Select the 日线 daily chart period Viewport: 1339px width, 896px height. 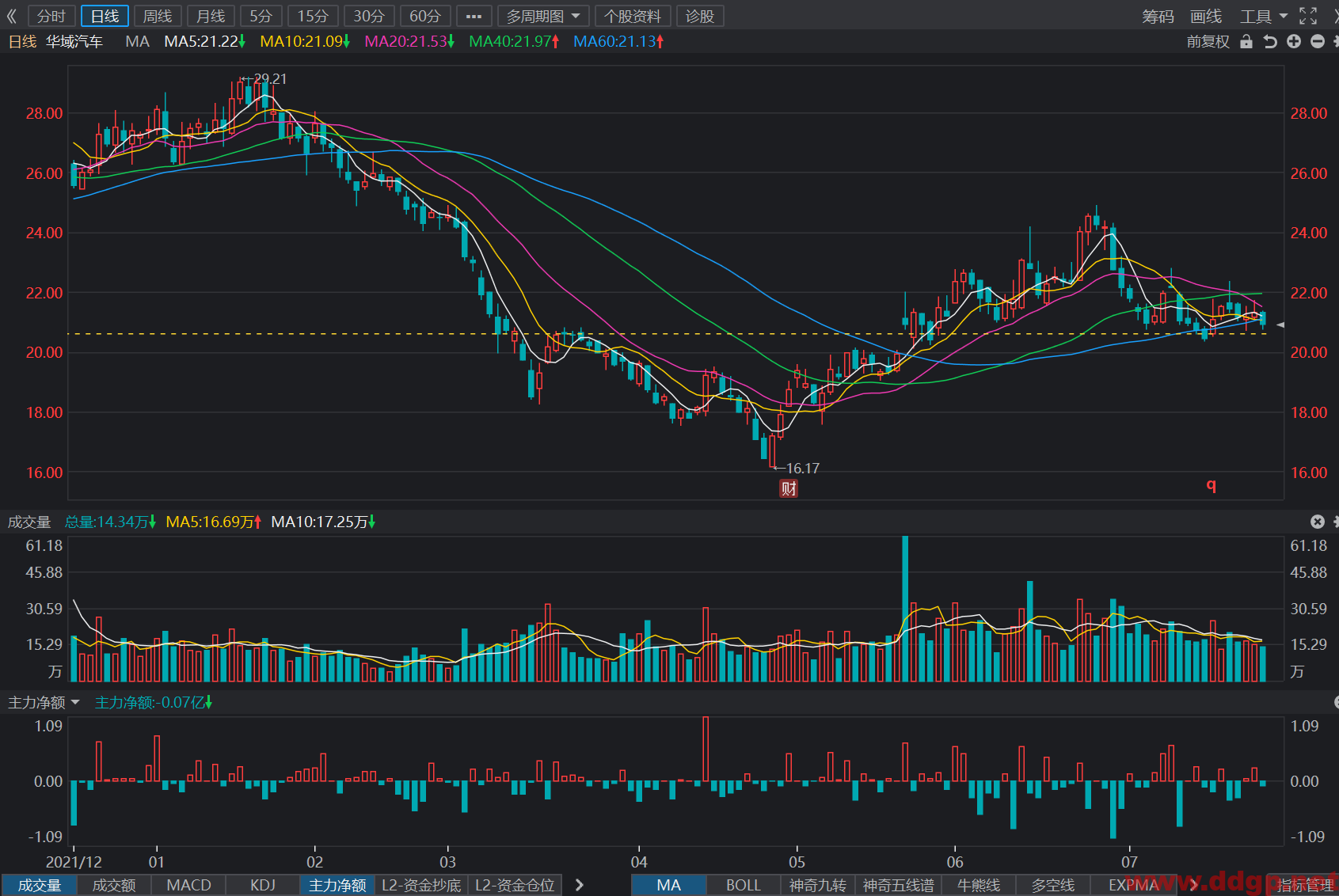(x=105, y=16)
